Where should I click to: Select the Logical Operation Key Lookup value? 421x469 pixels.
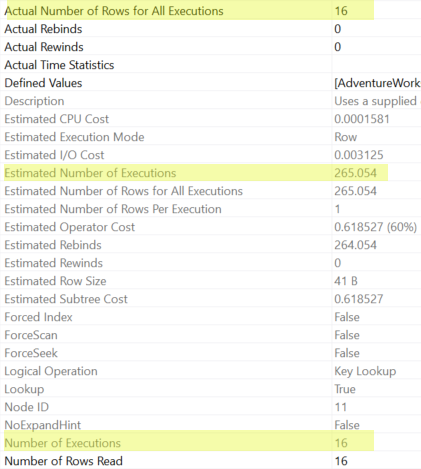point(365,371)
